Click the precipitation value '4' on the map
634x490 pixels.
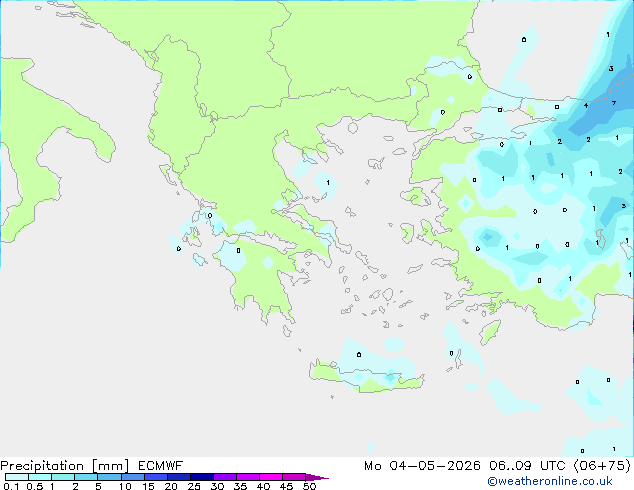(x=586, y=106)
